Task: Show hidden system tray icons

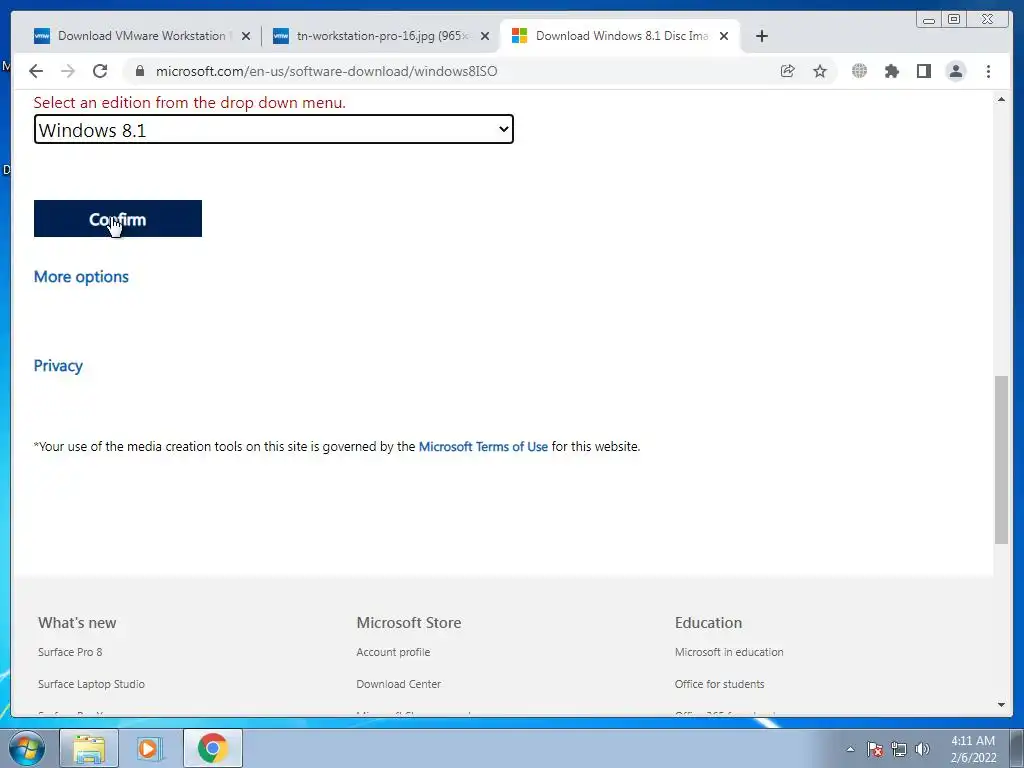Action: tap(850, 749)
